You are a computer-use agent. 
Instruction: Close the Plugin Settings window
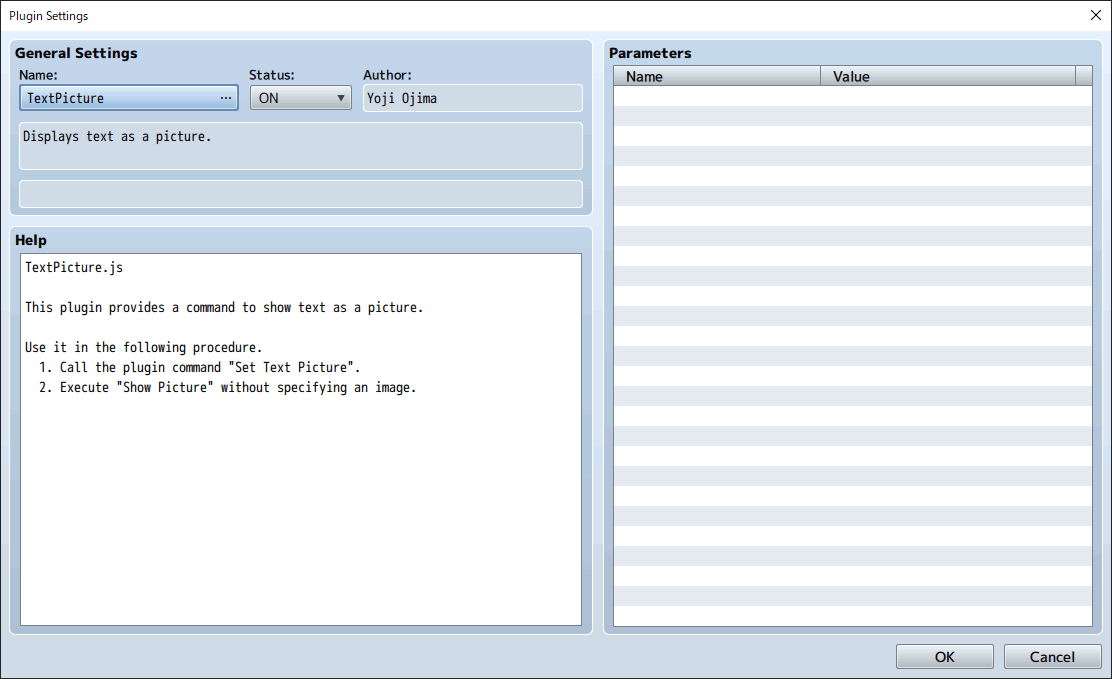(1095, 15)
